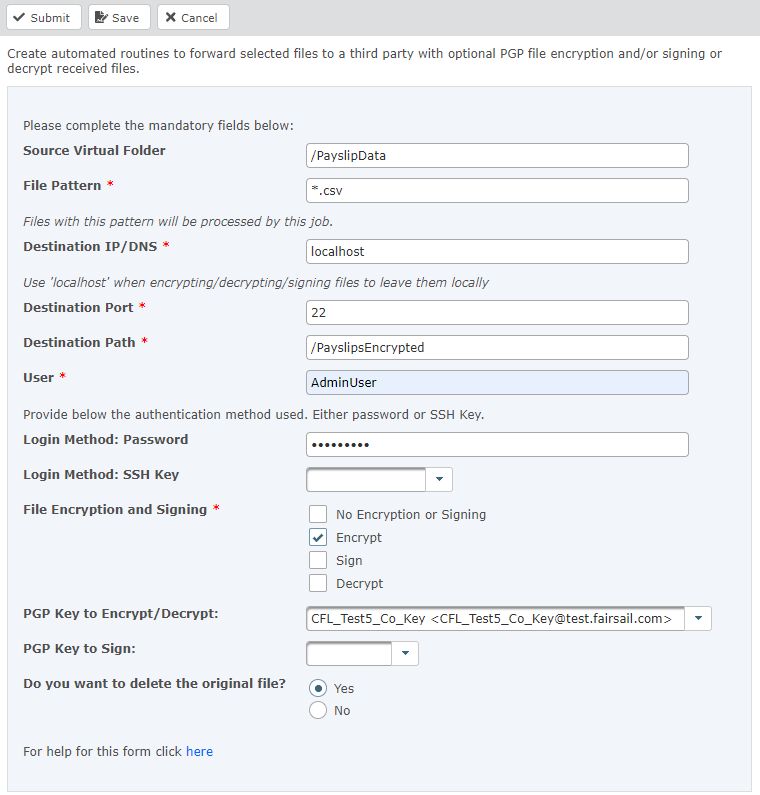760x795 pixels.
Task: Choose No for deleting original file
Action: click(318, 710)
